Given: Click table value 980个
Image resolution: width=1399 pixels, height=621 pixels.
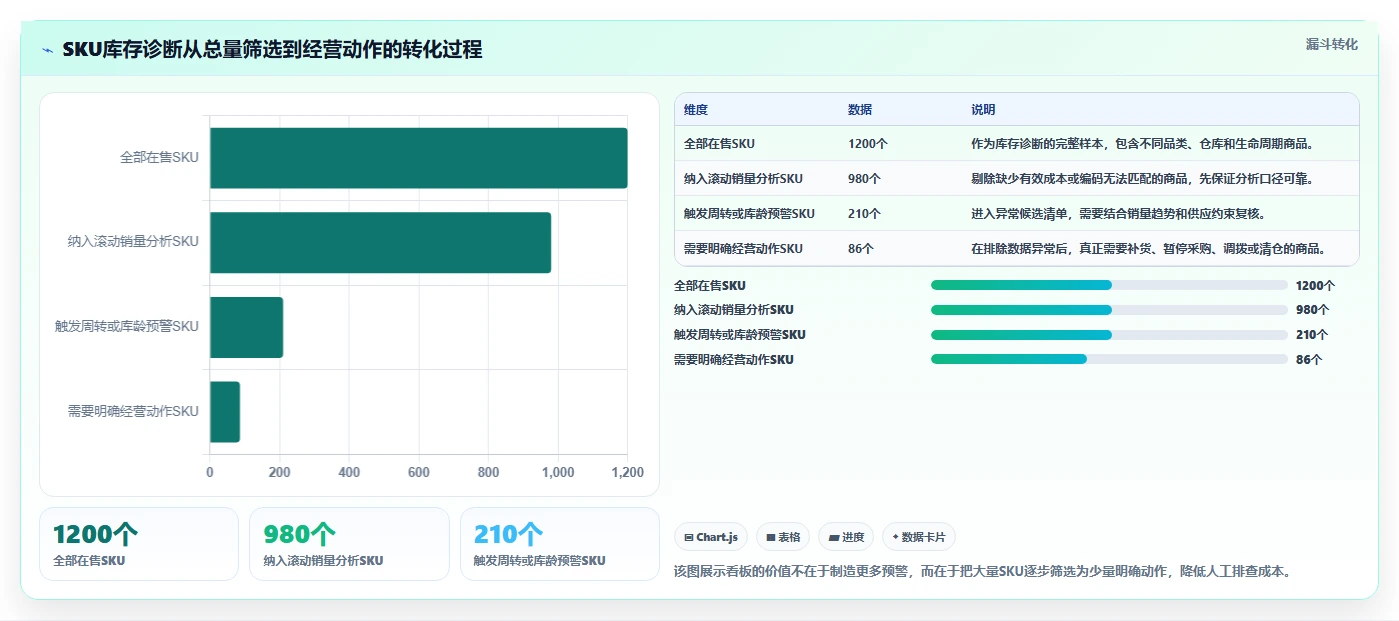Looking at the screenshot, I should [864, 179].
